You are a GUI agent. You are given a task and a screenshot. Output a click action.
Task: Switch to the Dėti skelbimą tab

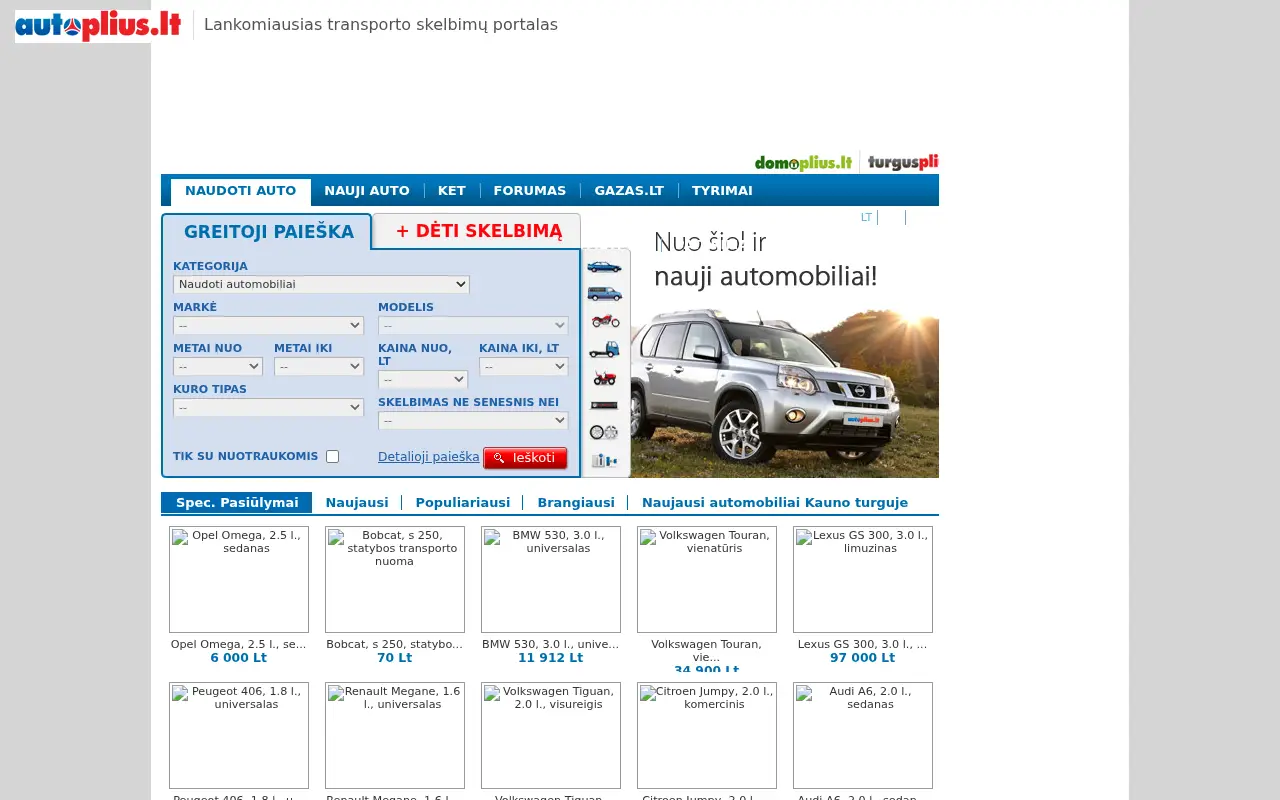(478, 231)
